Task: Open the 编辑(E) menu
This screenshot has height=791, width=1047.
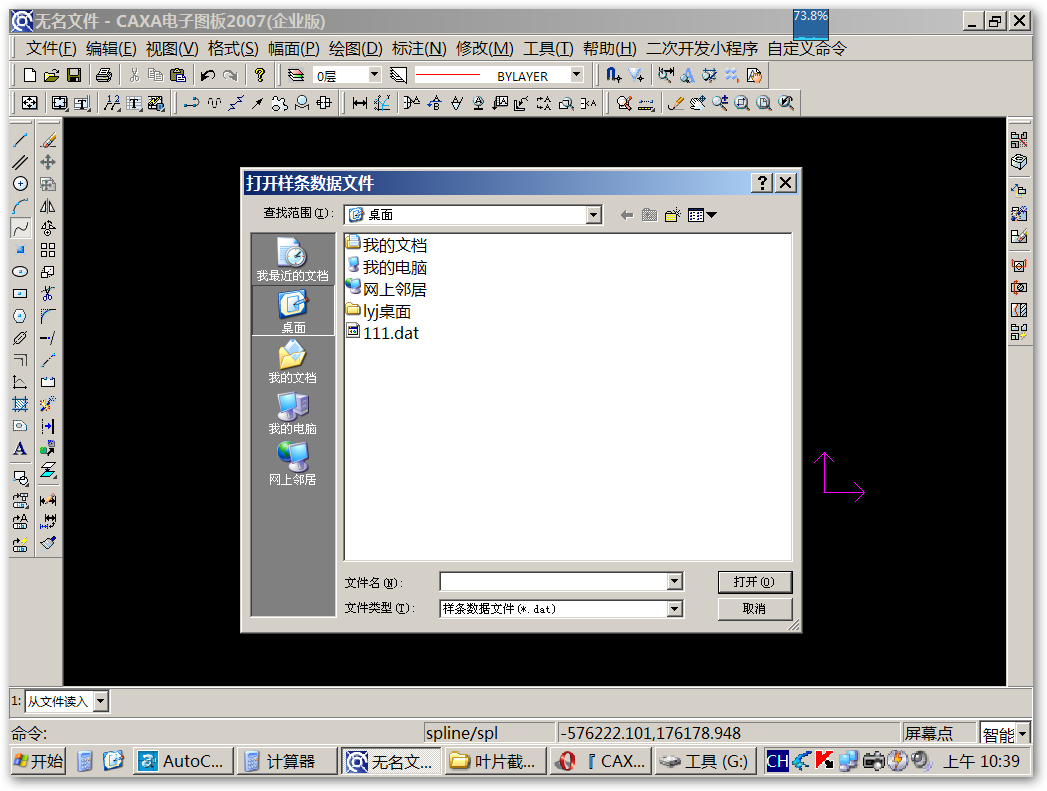Action: tap(112, 49)
